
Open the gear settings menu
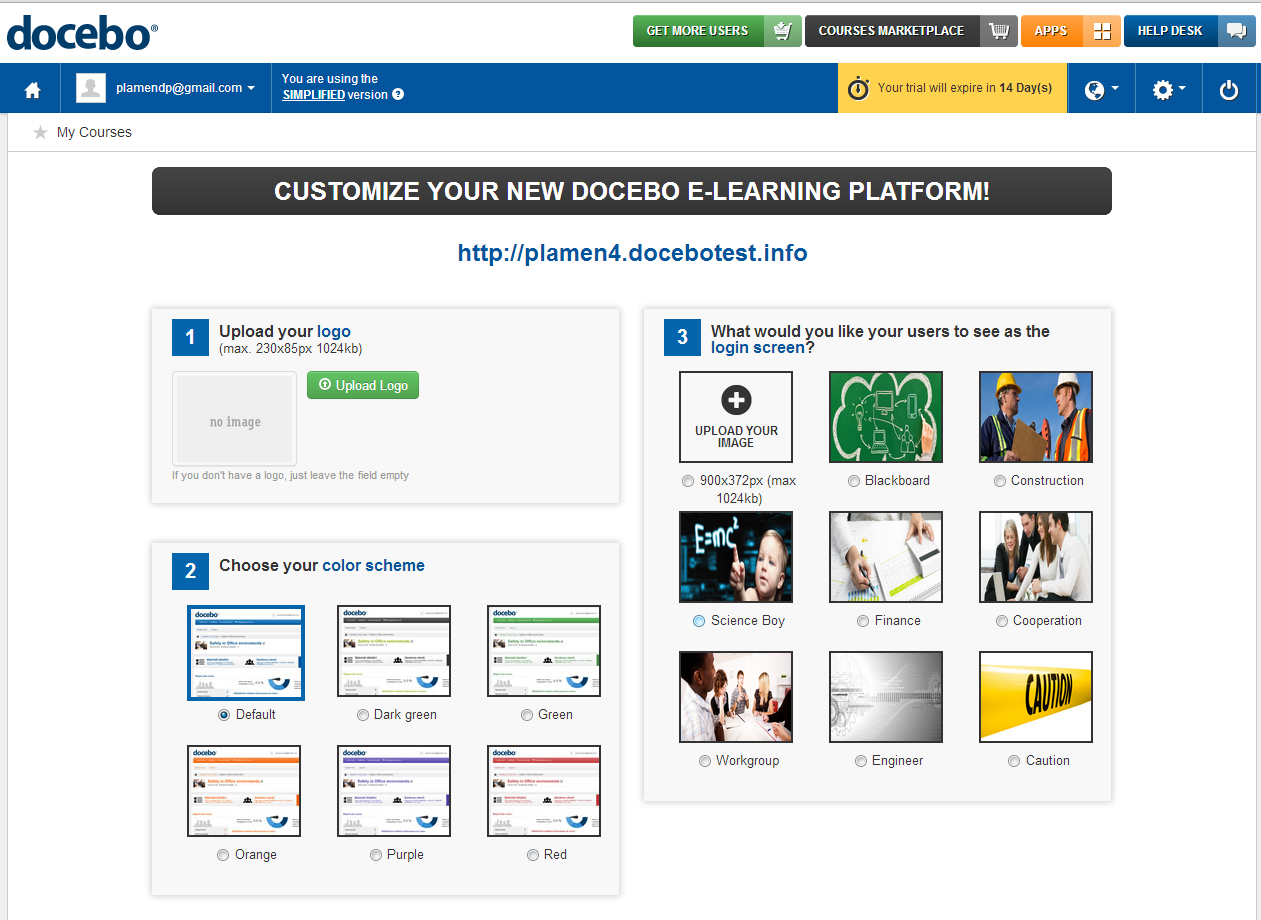coord(1169,89)
